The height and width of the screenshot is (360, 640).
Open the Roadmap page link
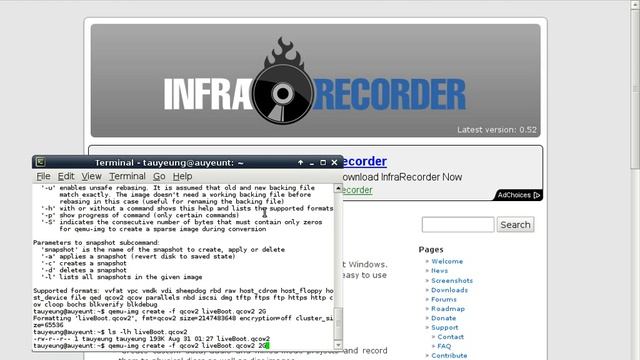click(448, 309)
